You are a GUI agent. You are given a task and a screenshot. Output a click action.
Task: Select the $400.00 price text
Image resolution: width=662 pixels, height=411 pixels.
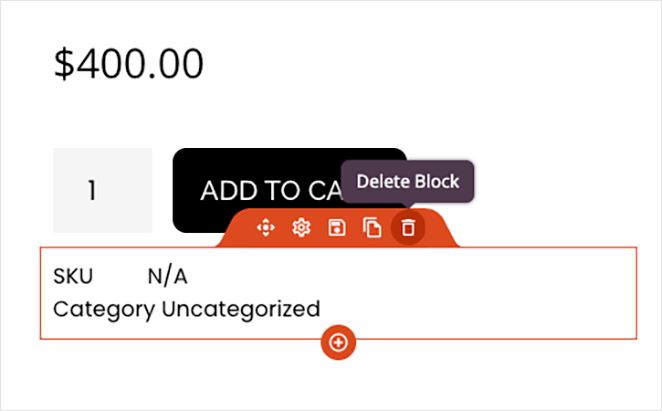pos(129,64)
